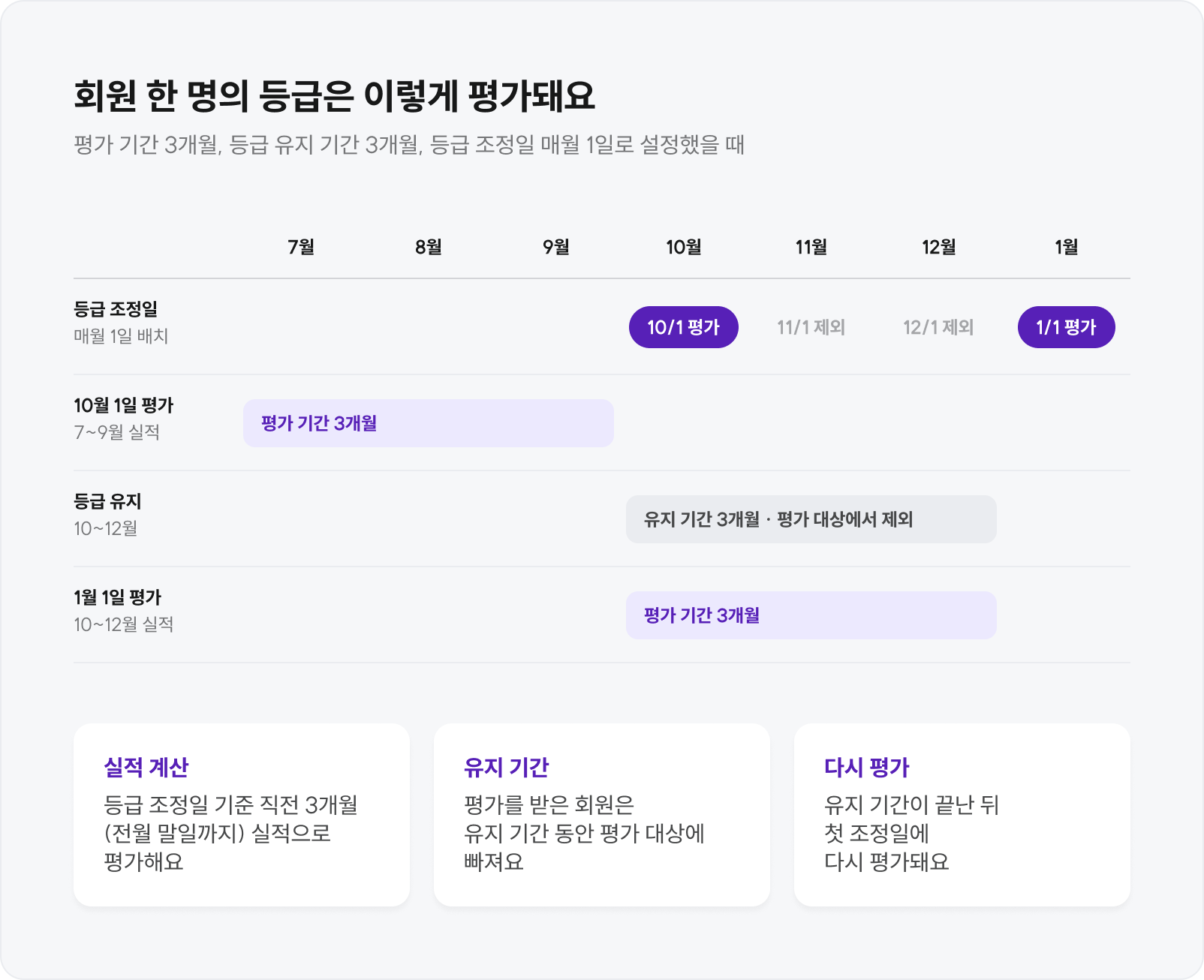Select the '11/1 제외' label

[x=811, y=327]
